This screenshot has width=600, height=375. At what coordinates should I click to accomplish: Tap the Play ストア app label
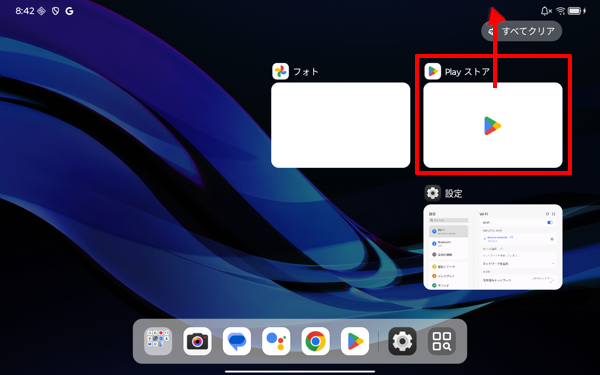point(467,72)
